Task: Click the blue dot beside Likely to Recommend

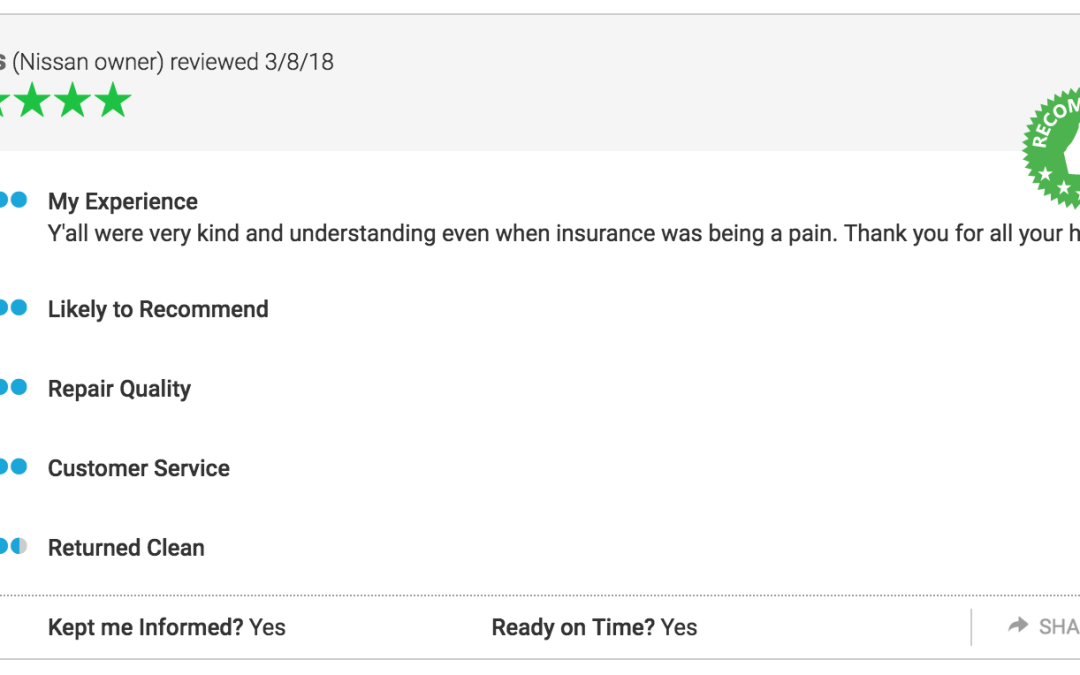Action: click(x=19, y=307)
